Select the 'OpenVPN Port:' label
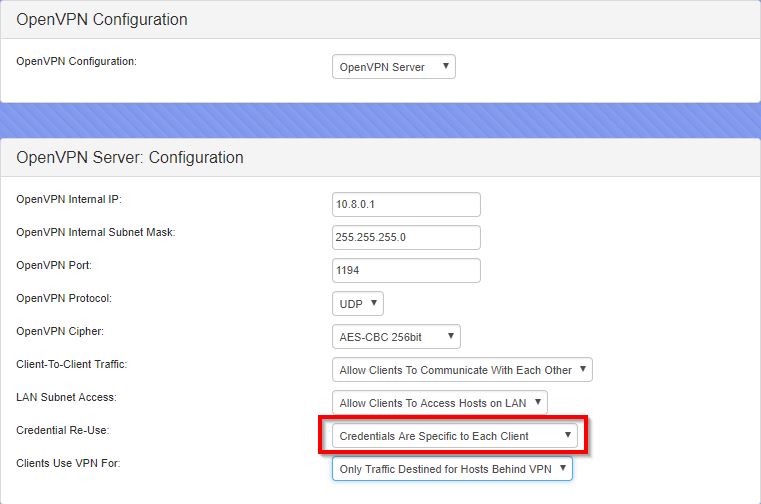 pyautogui.click(x=54, y=265)
